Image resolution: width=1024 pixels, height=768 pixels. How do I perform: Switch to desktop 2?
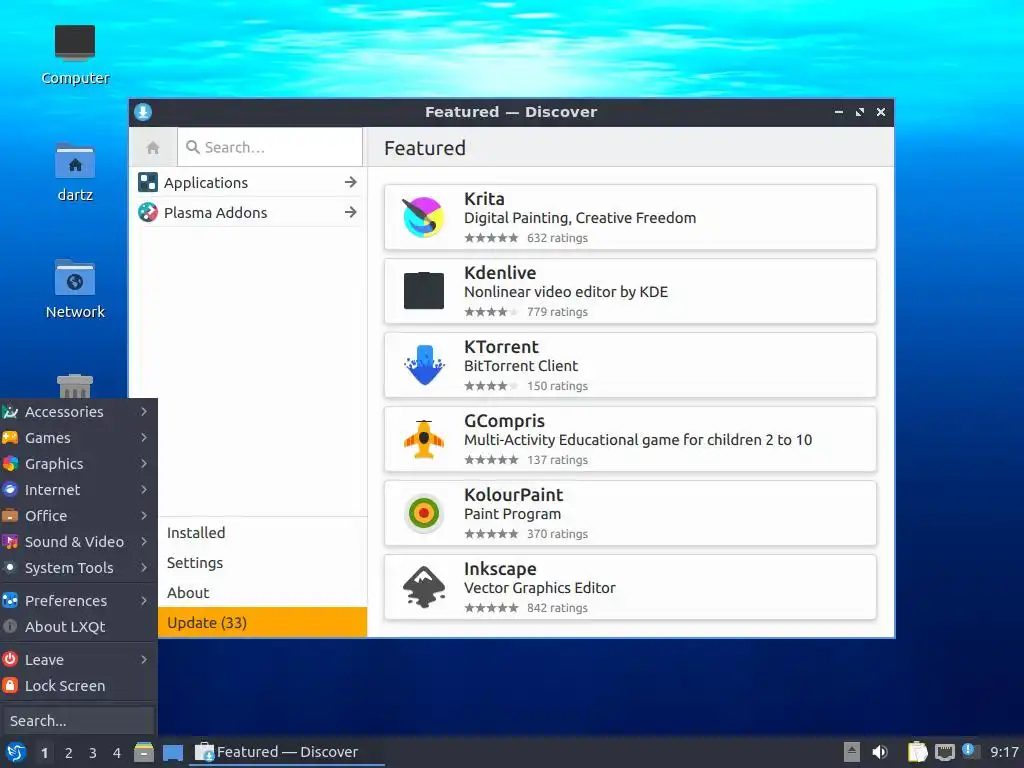tap(69, 753)
